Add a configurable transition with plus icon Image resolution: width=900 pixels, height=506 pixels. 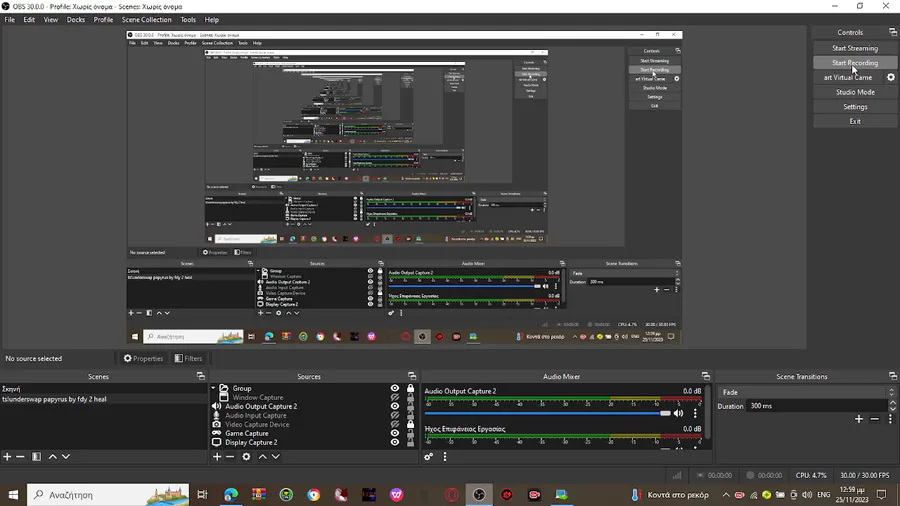859,419
